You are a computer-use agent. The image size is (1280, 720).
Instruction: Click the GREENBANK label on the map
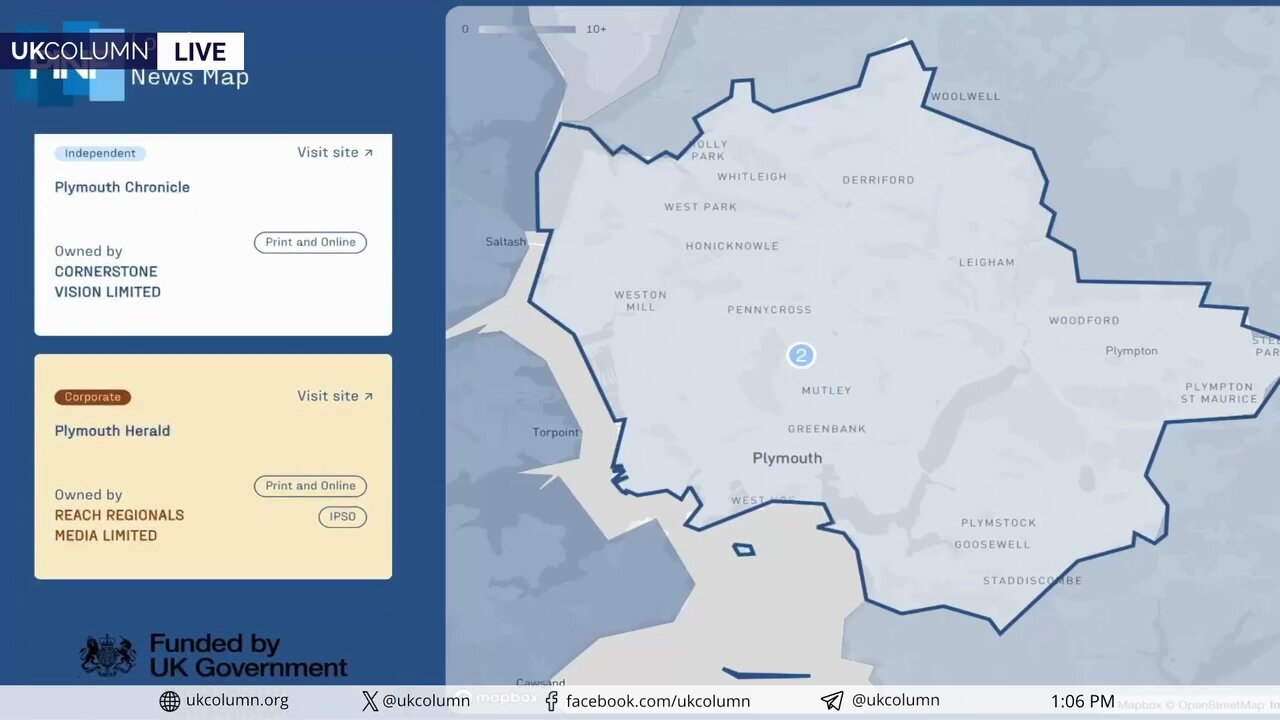click(x=827, y=429)
